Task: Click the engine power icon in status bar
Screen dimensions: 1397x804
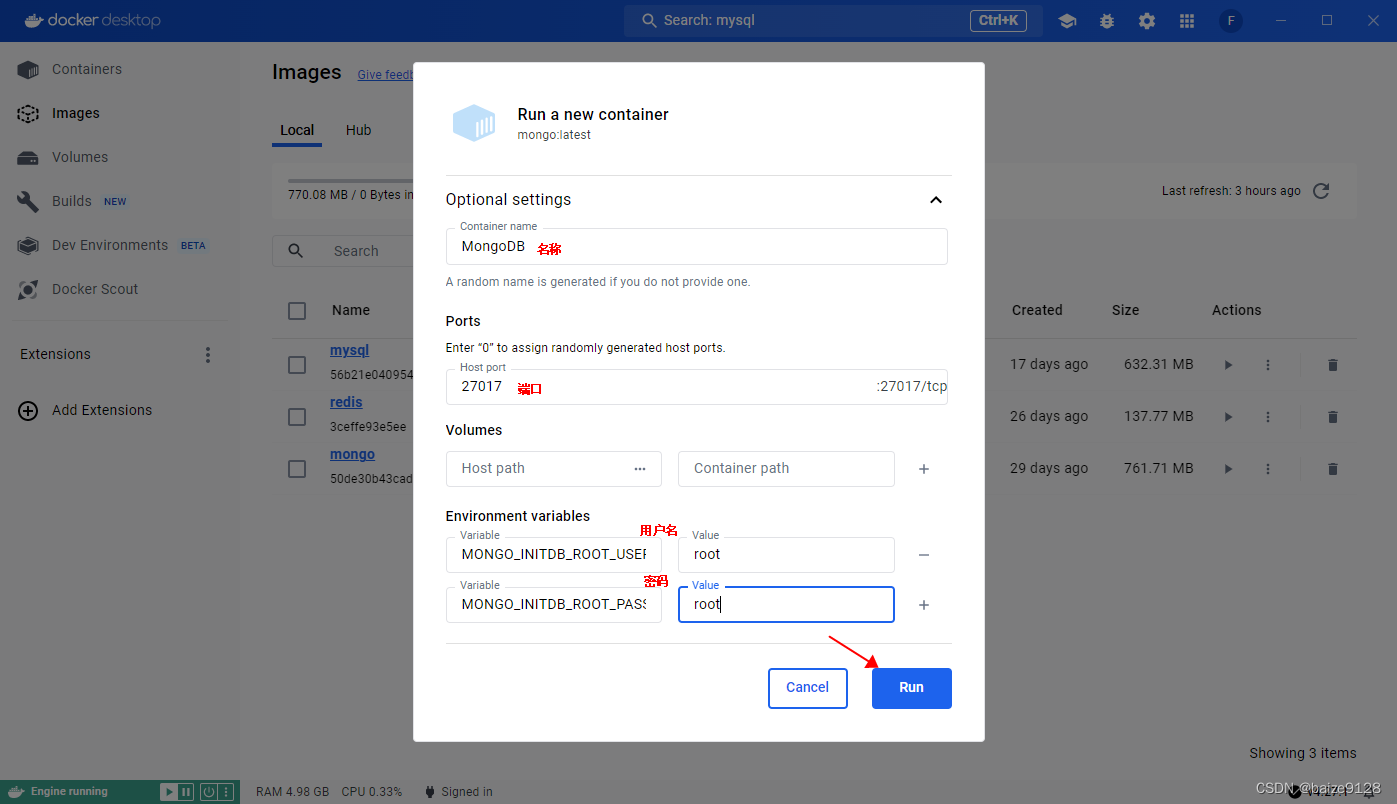Action: click(209, 792)
